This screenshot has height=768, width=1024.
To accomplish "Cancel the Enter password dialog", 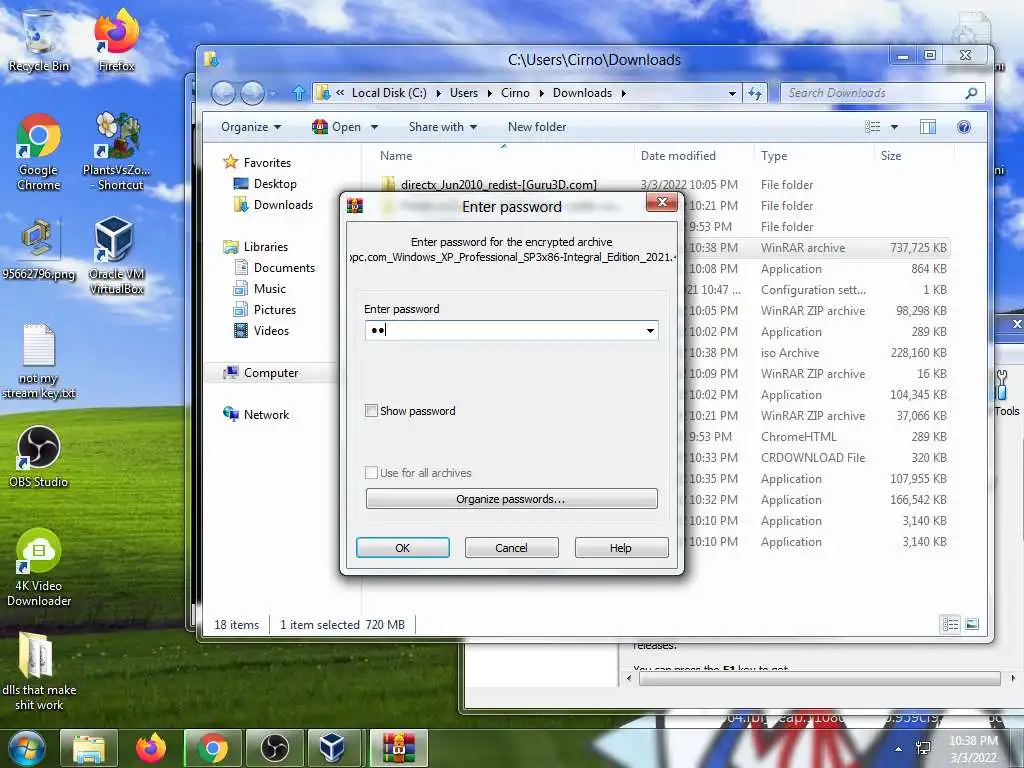I will coord(511,548).
